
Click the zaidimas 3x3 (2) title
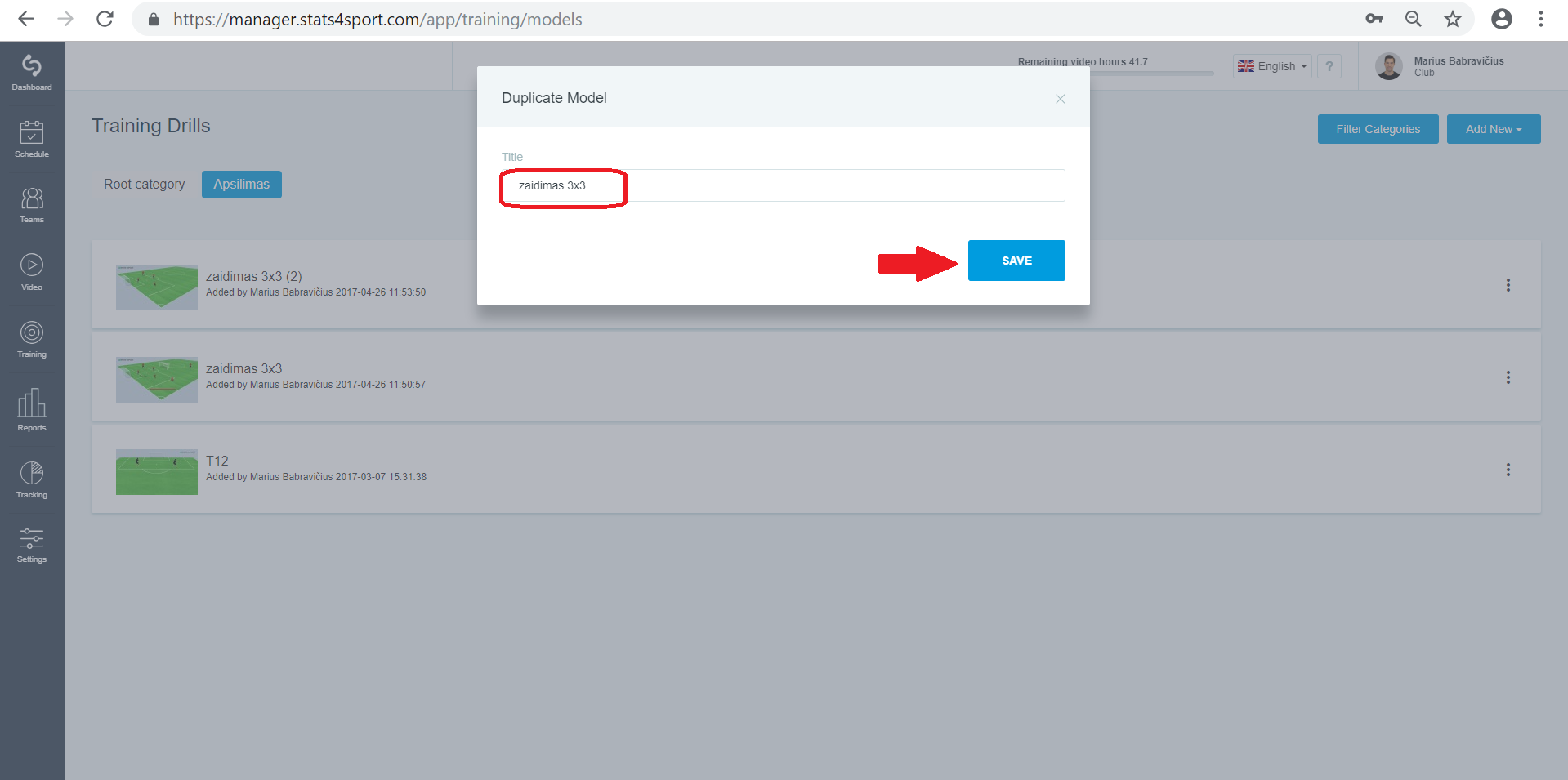254,276
